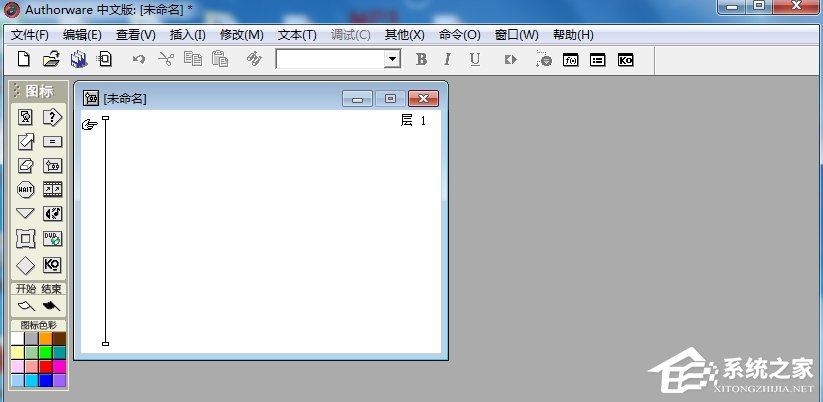Select the WAIT icon in palette
823x402 pixels.
coord(26,189)
